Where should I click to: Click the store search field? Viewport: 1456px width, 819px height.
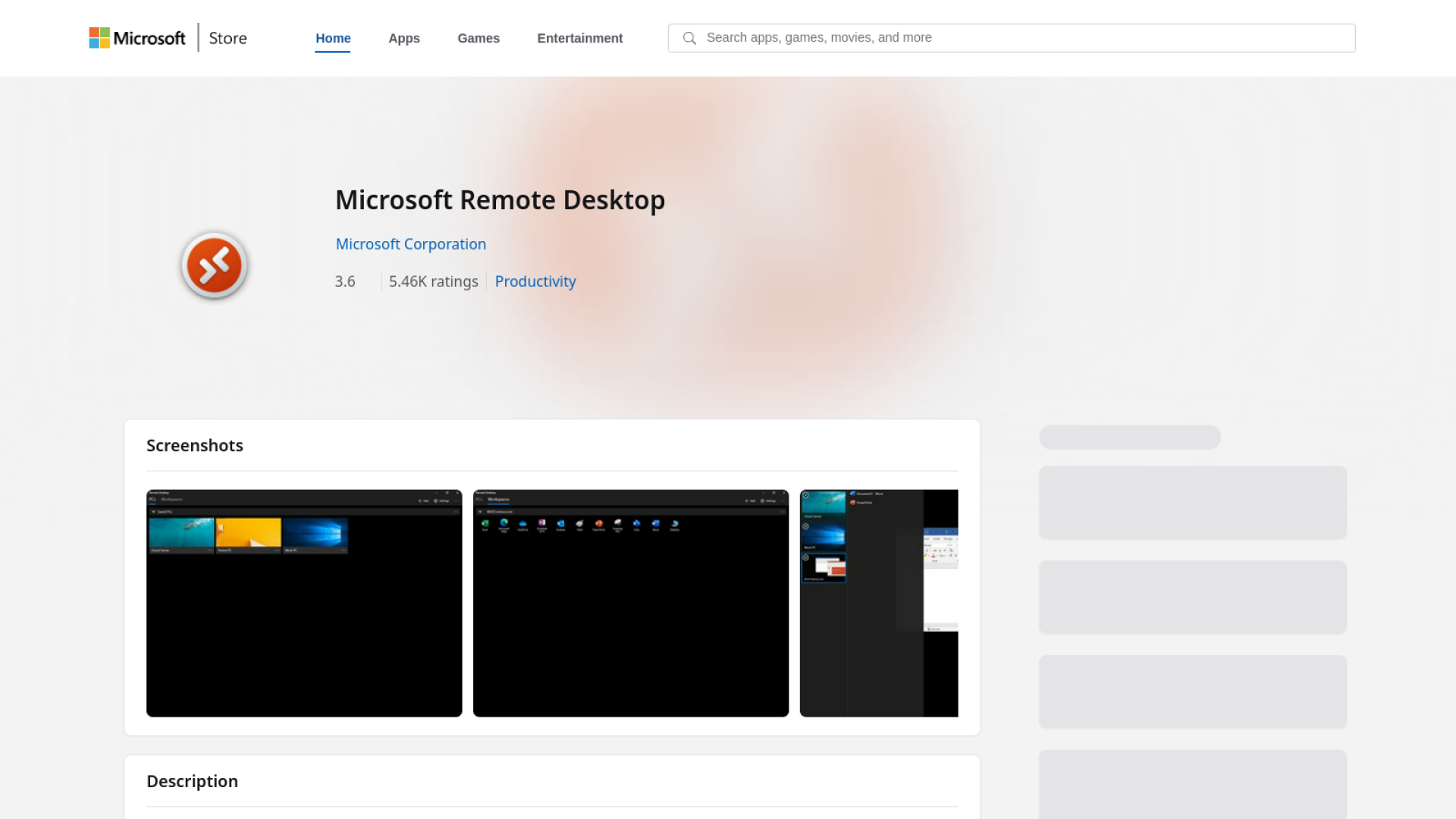pos(1012,37)
